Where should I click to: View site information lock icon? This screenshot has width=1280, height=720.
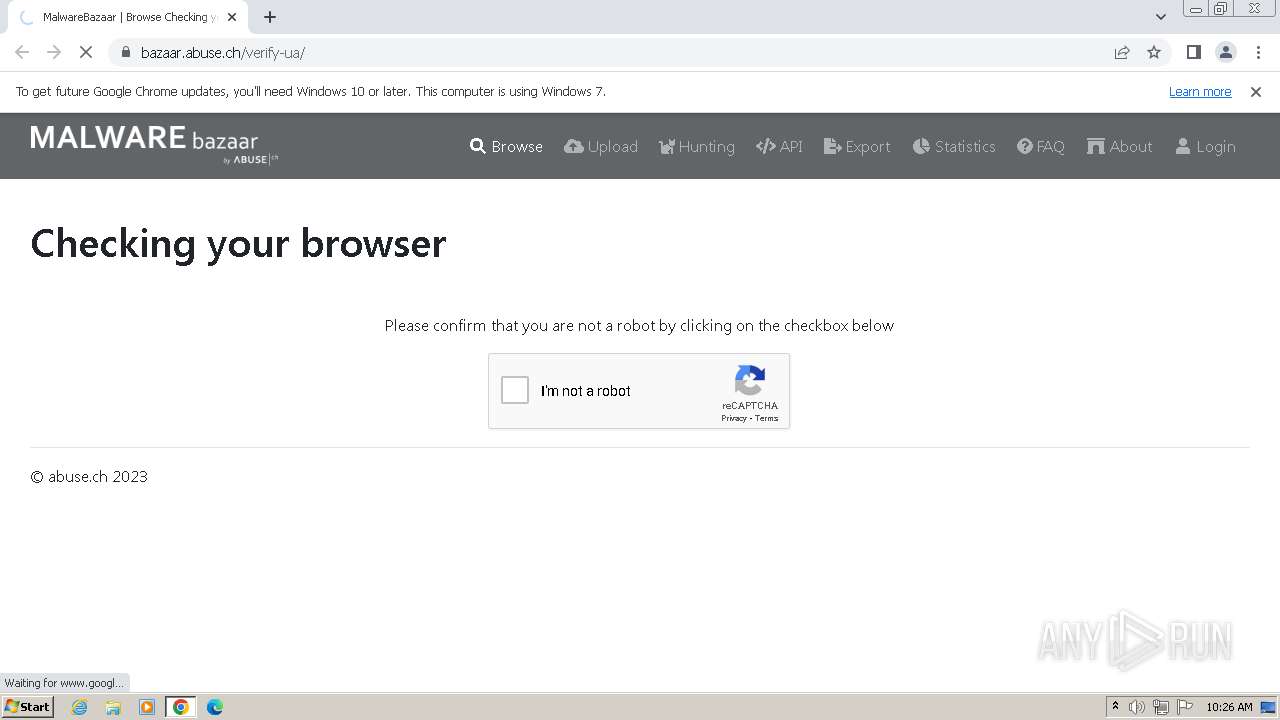(125, 52)
